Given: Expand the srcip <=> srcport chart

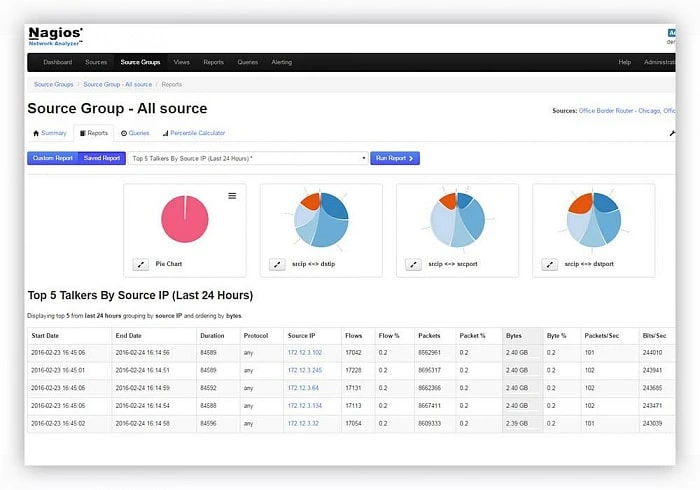Looking at the screenshot, I should [x=413, y=264].
